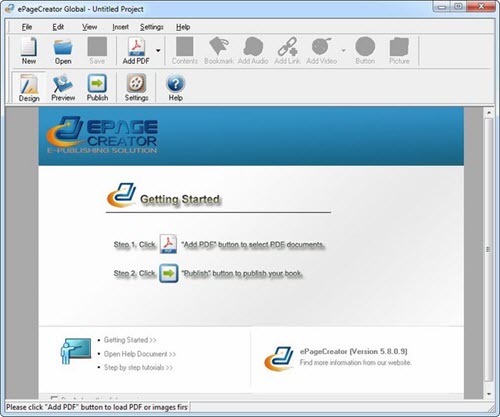
Task: Click "Find more information from our website" link
Action: coord(355,362)
